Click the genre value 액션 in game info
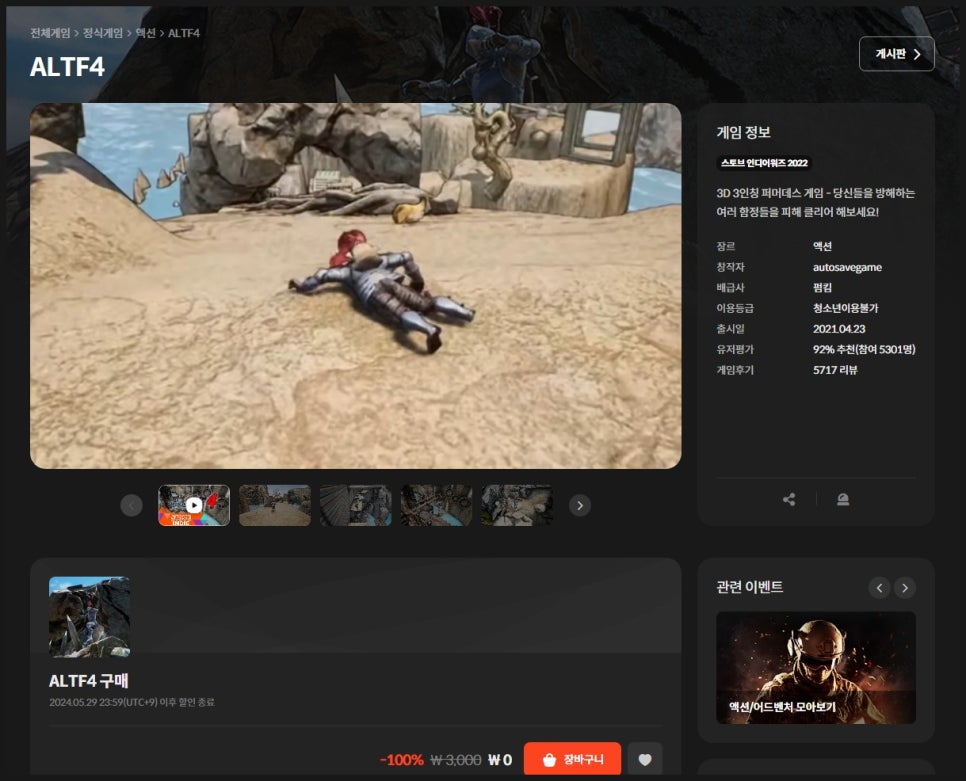The height and width of the screenshot is (781, 966). [x=822, y=246]
